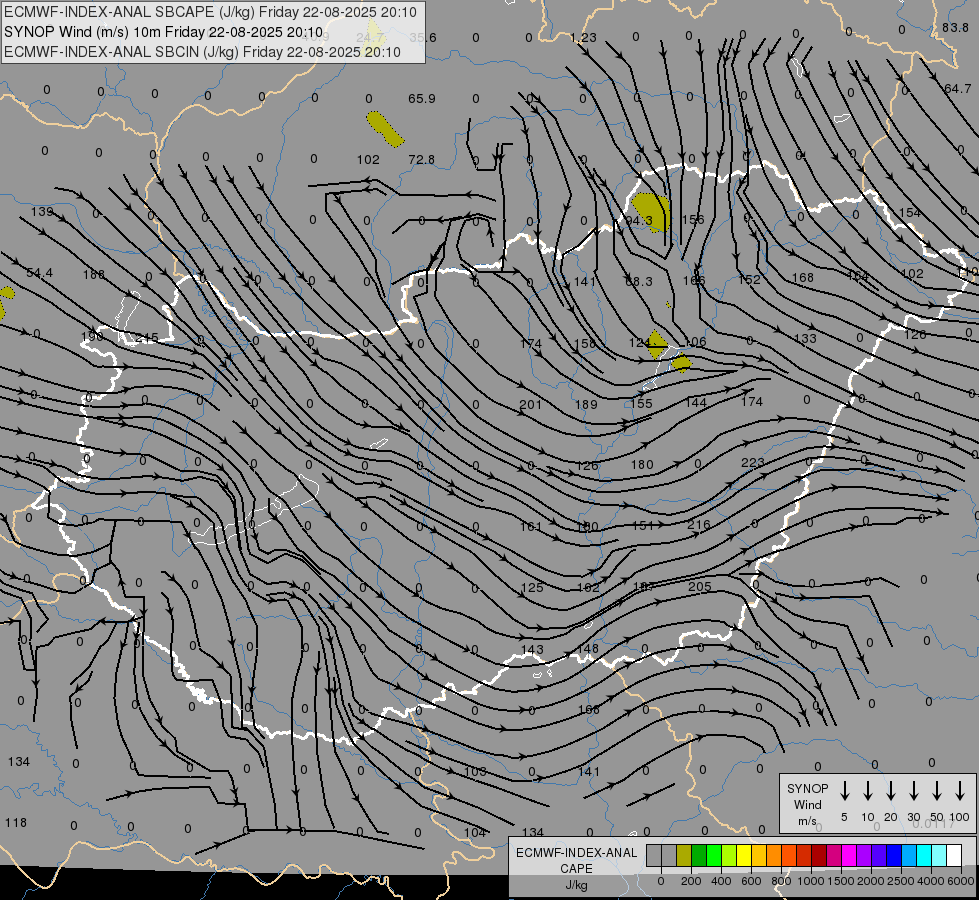
Task: Click the 10 m/s wind arrow in legend
Action: pyautogui.click(x=868, y=791)
